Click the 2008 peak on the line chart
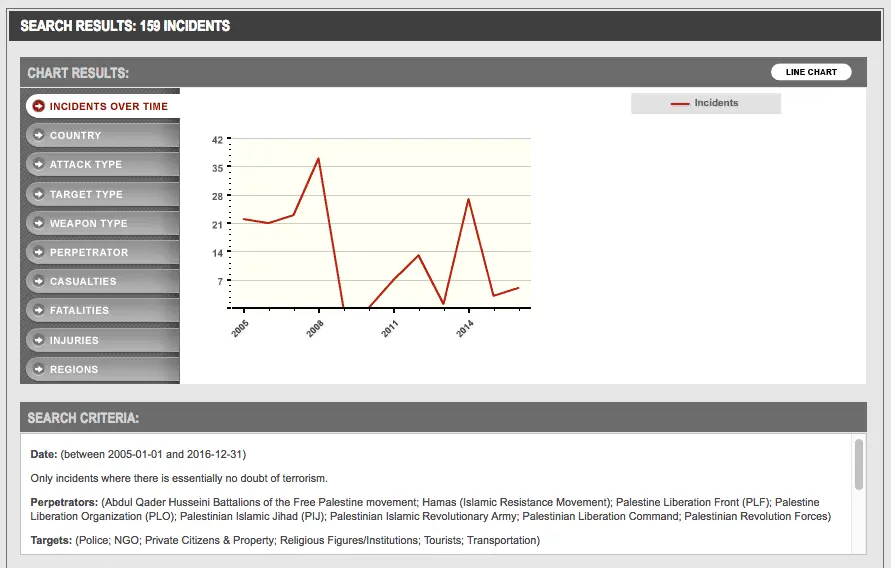Image resolution: width=891 pixels, height=568 pixels. click(x=318, y=158)
